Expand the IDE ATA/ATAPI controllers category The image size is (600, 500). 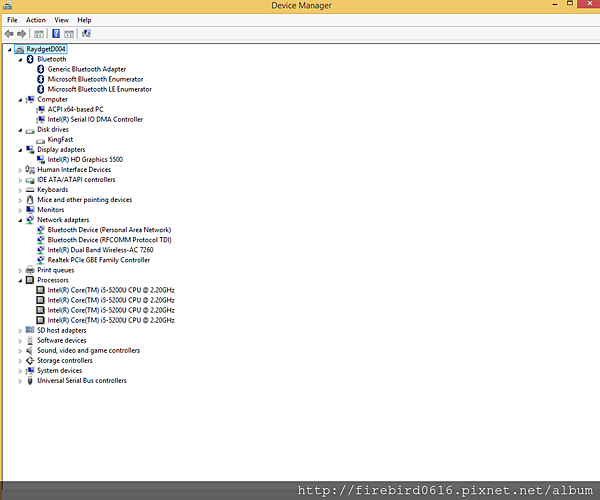coord(20,180)
